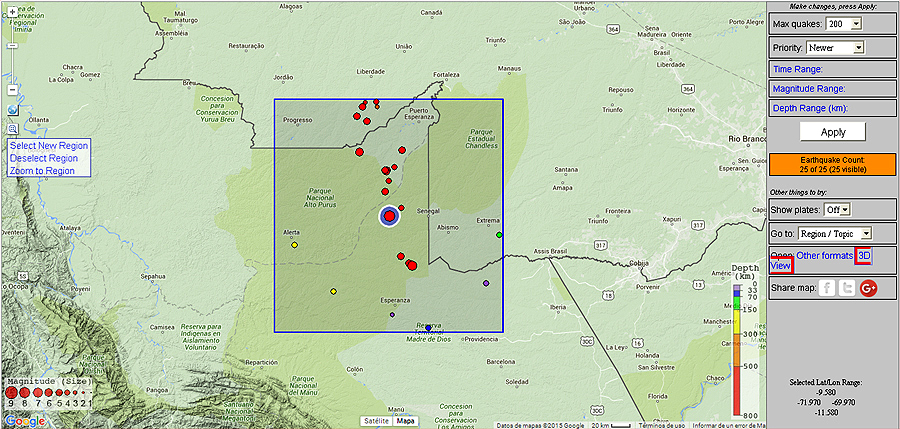
Task: Click the magnifier region-zoom icon
Action: coord(12,129)
